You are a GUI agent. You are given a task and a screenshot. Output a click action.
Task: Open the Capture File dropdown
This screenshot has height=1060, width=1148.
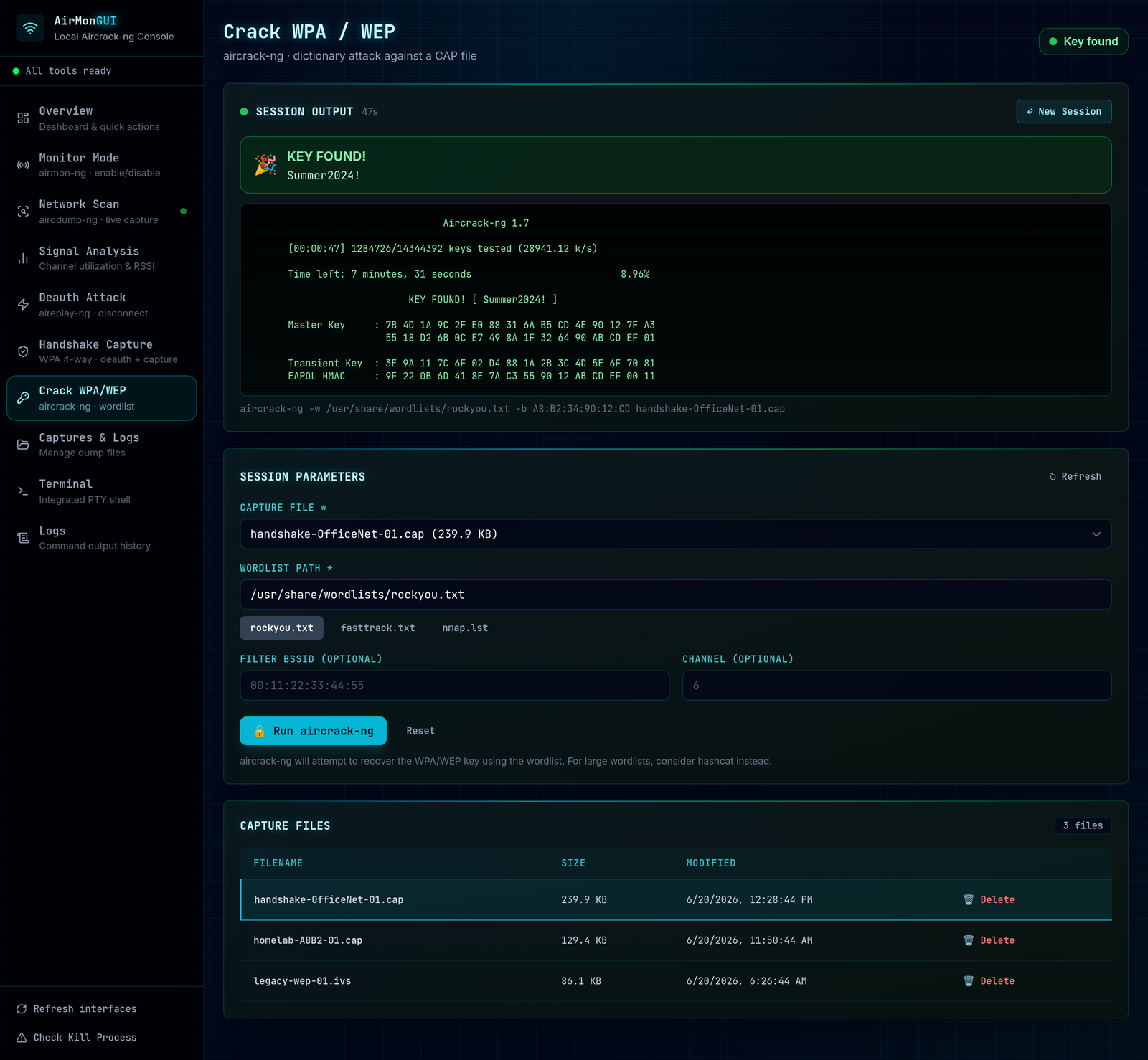(x=676, y=534)
